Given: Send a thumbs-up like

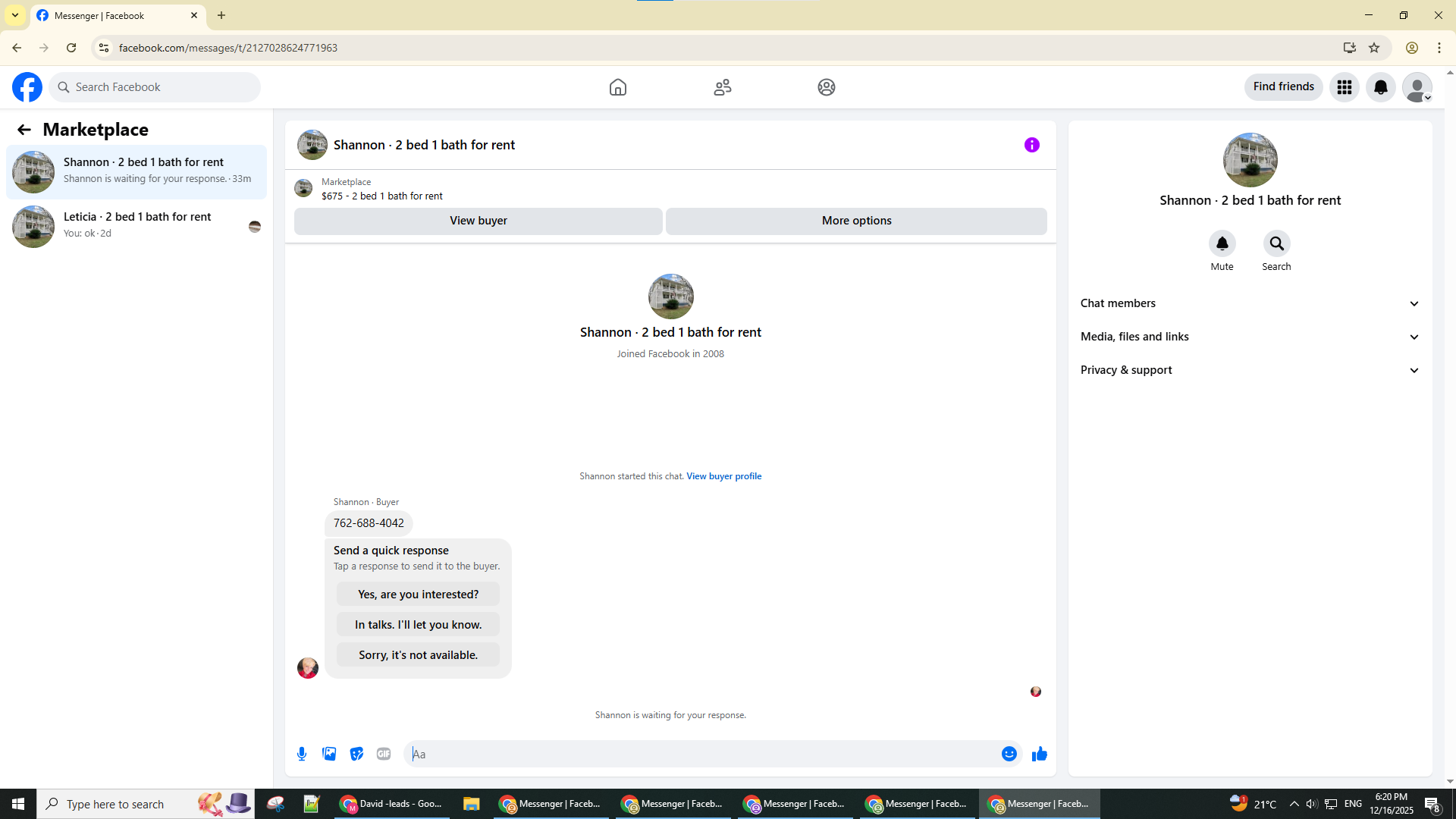Looking at the screenshot, I should (1039, 754).
